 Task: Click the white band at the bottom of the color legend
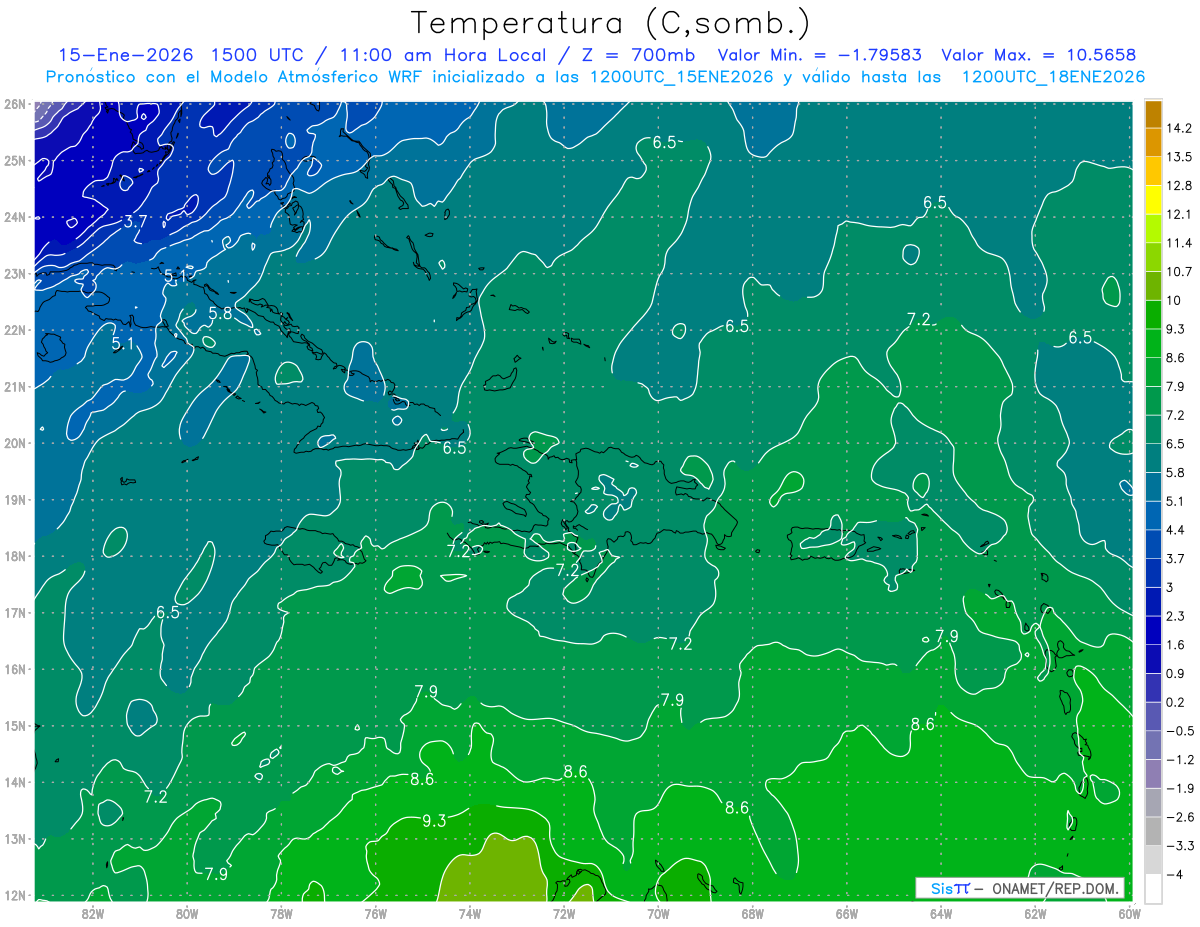[1153, 887]
